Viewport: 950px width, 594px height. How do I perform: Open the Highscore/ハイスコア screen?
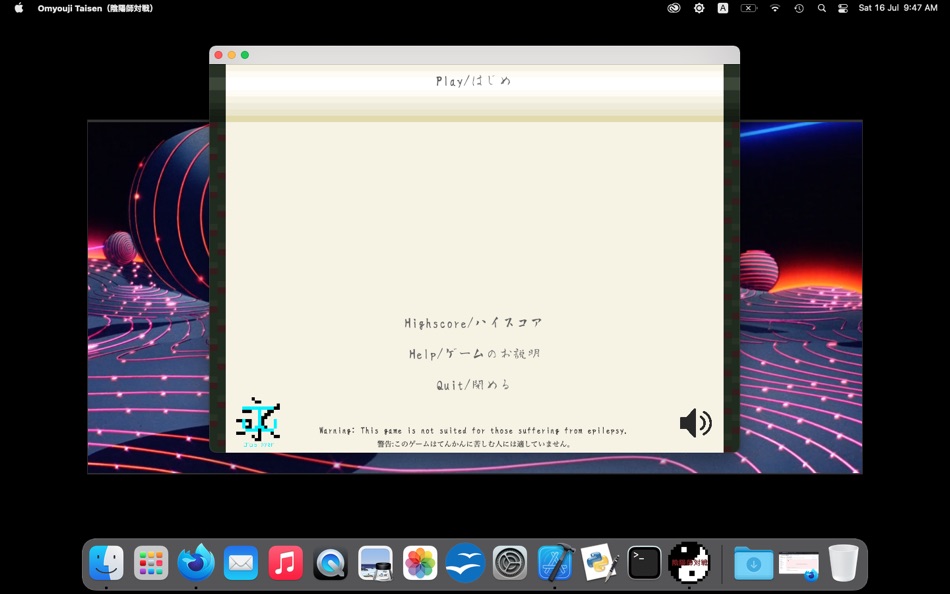click(473, 323)
